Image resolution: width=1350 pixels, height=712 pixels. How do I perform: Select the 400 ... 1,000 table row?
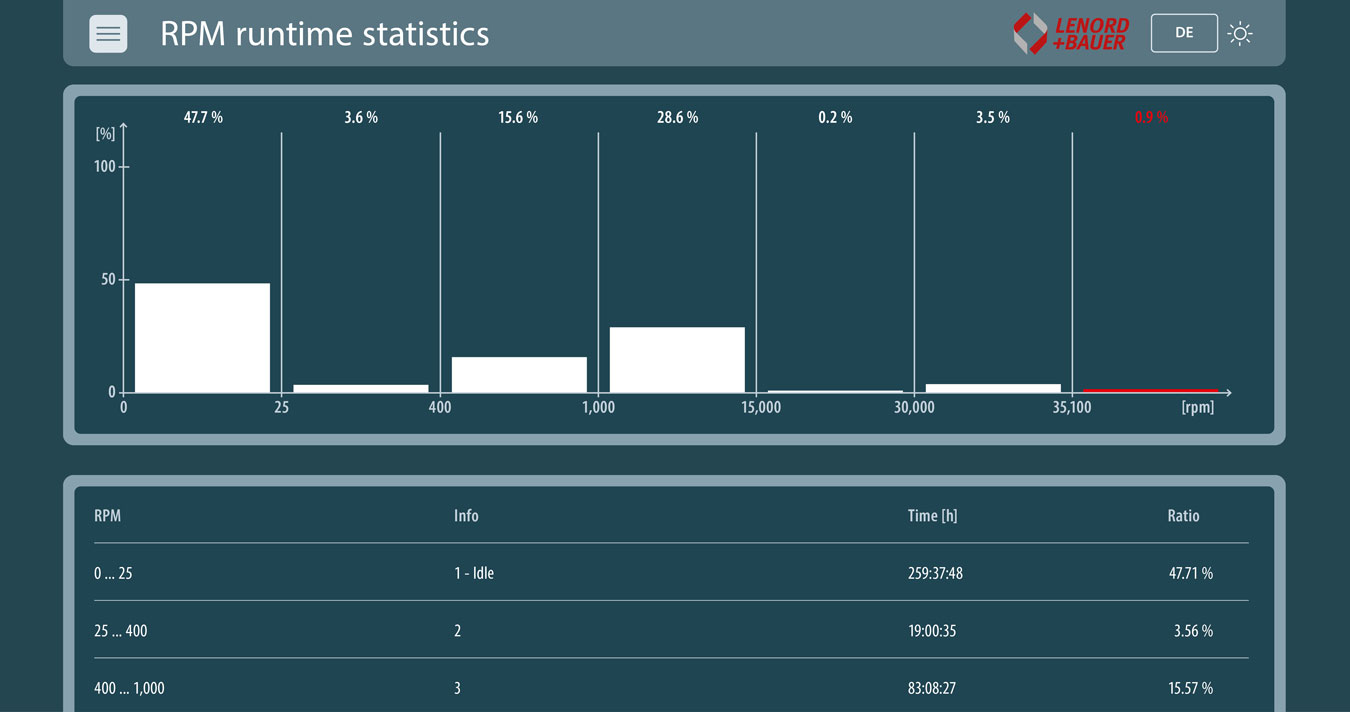point(671,688)
